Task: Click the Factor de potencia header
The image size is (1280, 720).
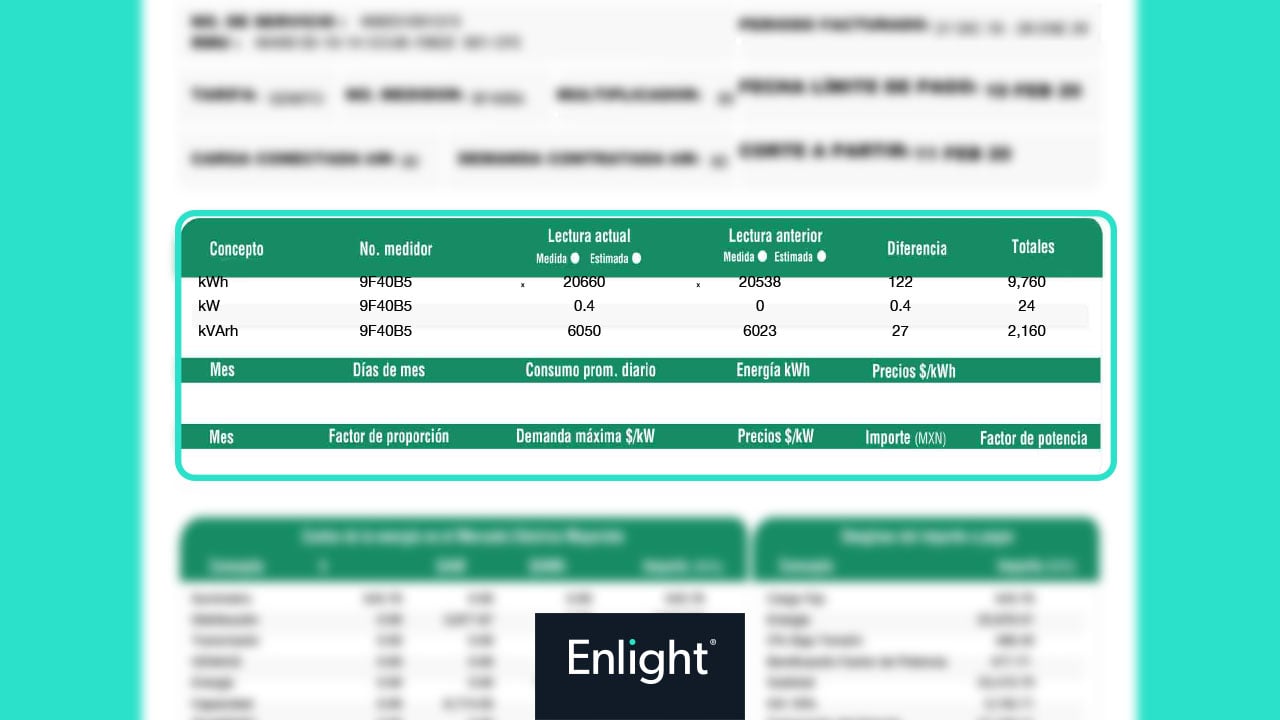Action: pos(1034,438)
